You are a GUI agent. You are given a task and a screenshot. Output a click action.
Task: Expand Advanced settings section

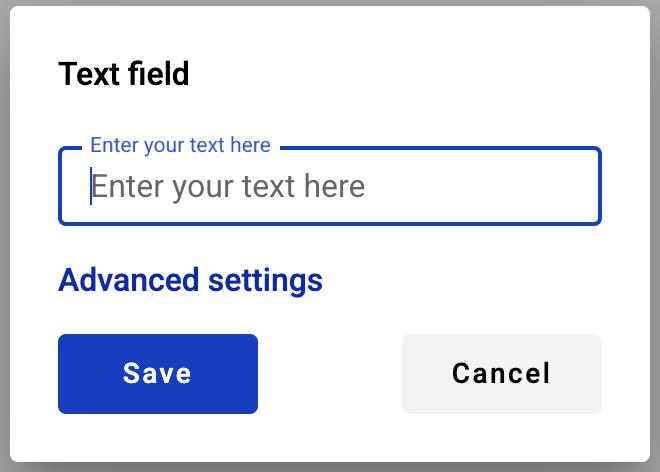coord(190,280)
